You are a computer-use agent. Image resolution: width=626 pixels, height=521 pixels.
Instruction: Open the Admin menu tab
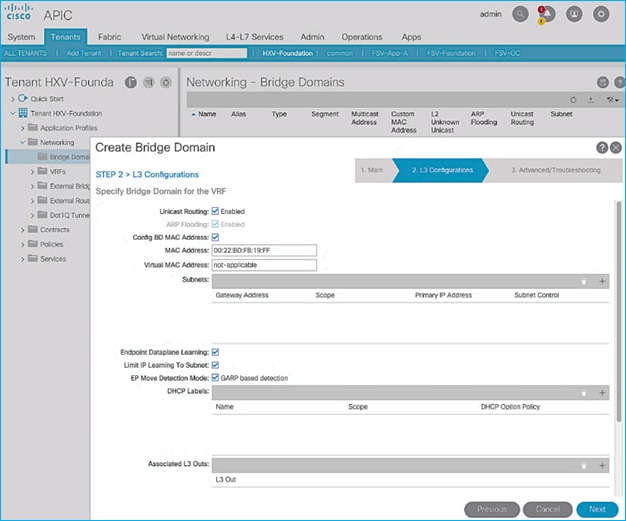point(312,37)
